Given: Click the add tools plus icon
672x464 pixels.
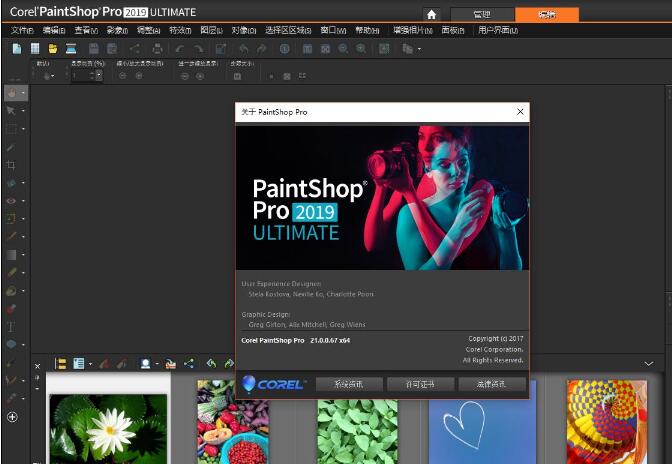Looking at the screenshot, I should pos(12,416).
